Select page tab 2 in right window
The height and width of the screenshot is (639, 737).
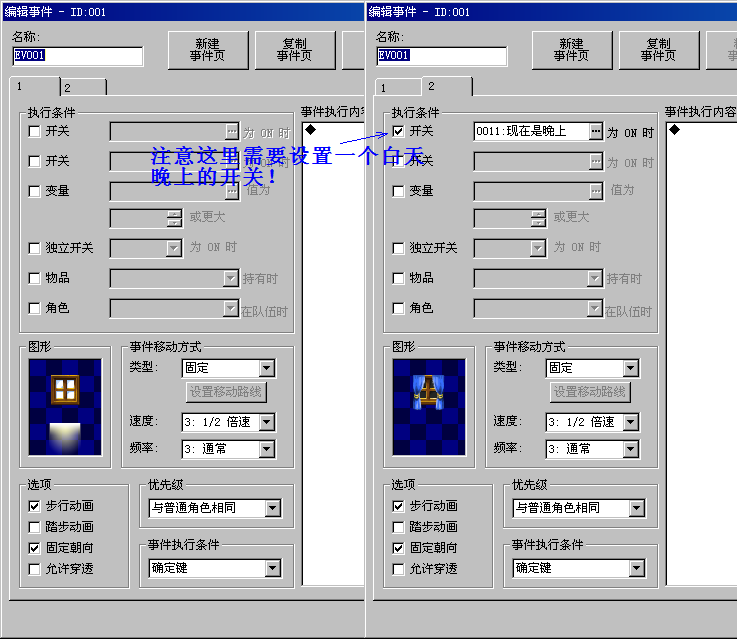447,86
